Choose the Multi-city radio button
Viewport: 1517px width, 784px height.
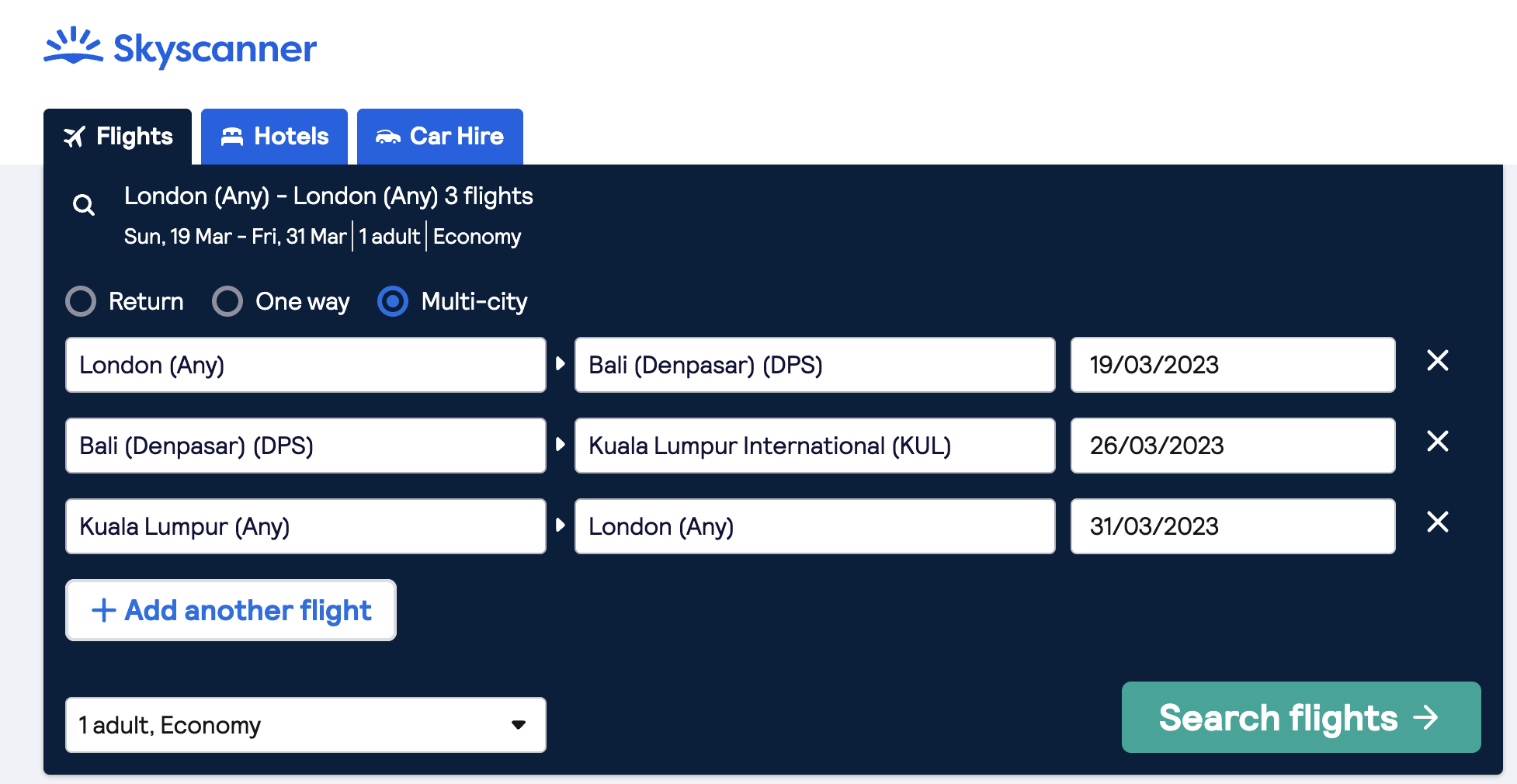(x=393, y=301)
